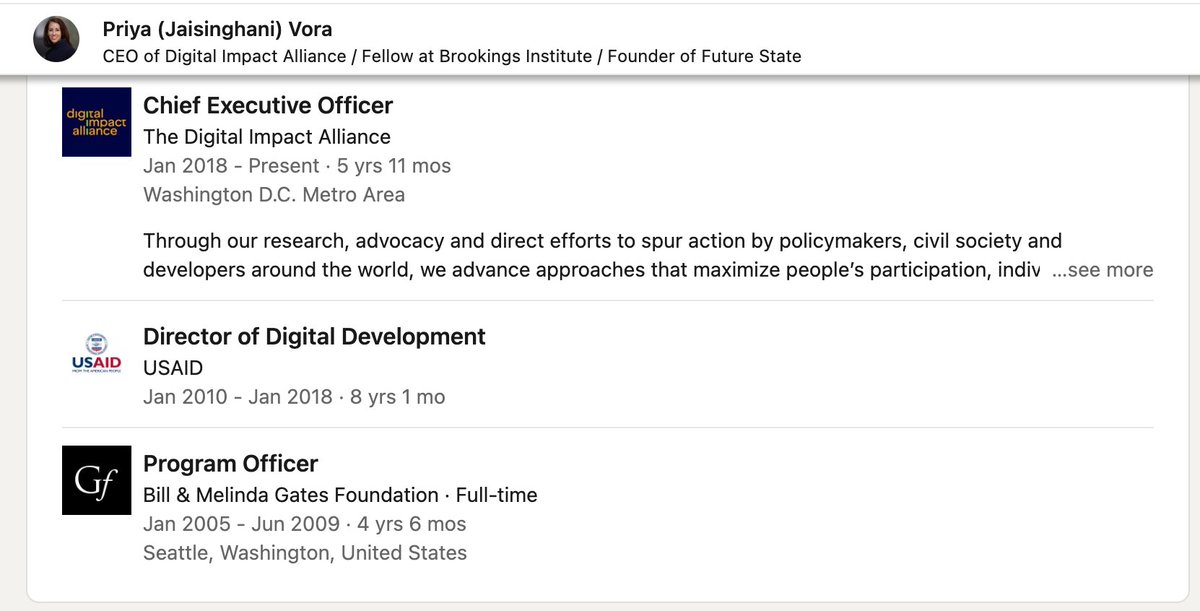Open The Digital Impact Alliance company name

tap(267, 136)
